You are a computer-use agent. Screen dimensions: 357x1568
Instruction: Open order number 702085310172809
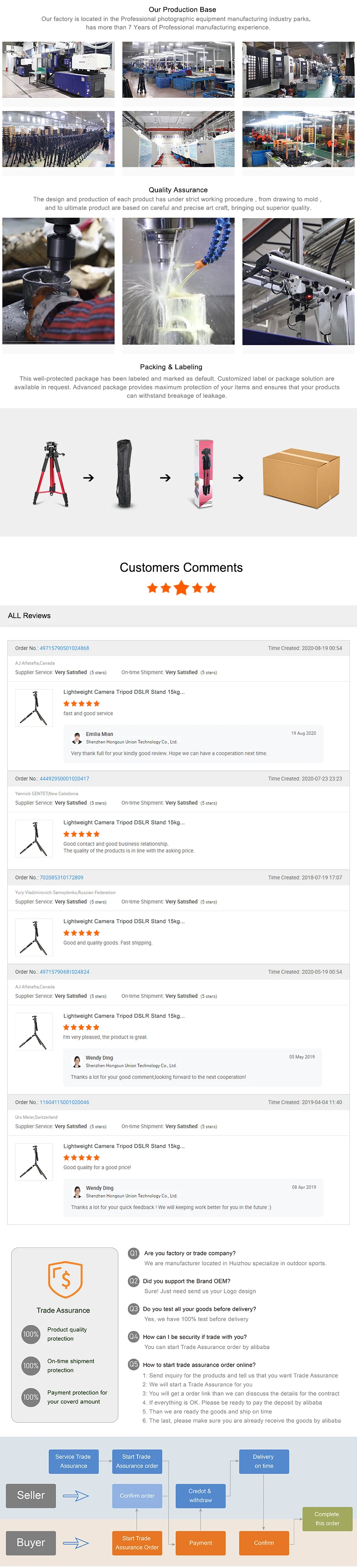pos(62,878)
